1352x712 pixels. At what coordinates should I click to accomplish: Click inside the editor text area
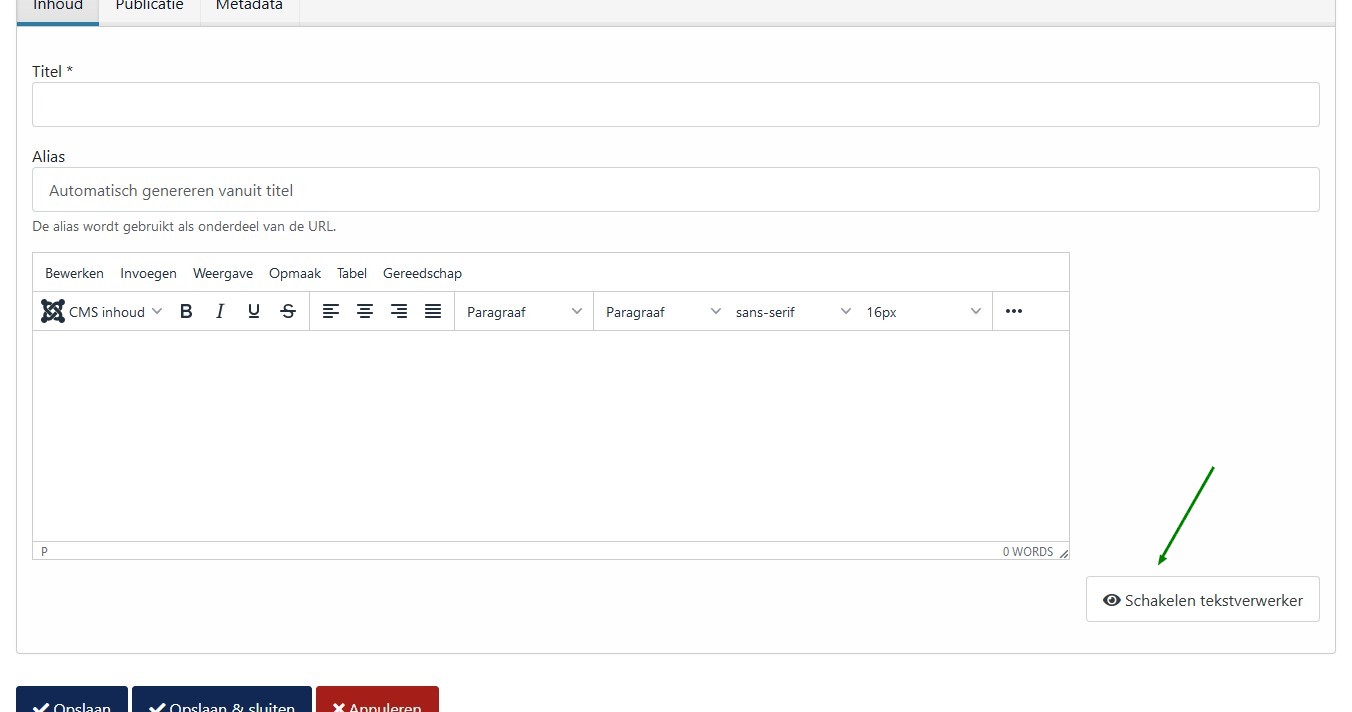tap(551, 436)
